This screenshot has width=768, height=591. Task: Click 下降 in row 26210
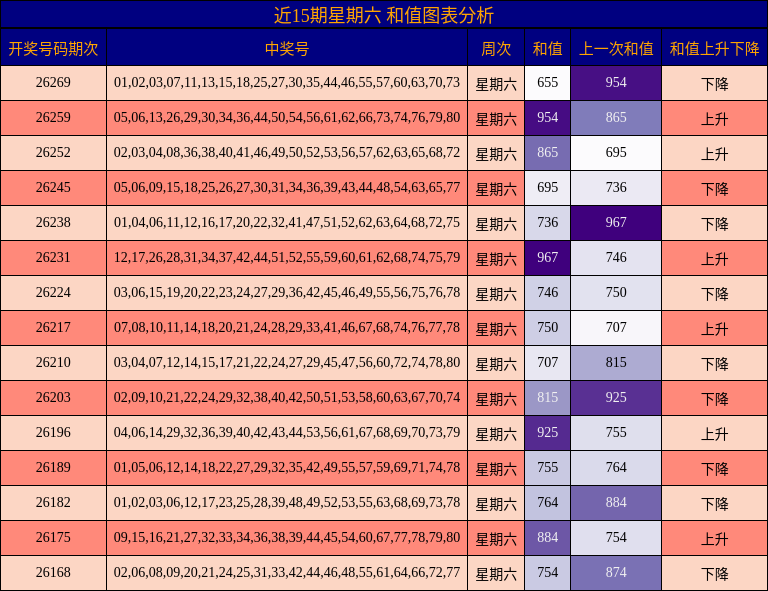pyautogui.click(x=715, y=364)
